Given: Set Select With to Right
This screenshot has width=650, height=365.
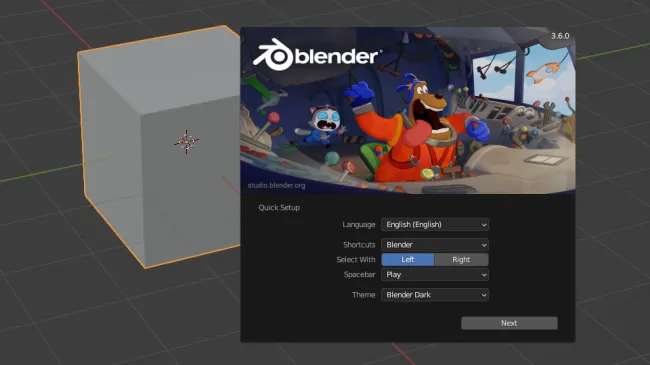Looking at the screenshot, I should 461,260.
